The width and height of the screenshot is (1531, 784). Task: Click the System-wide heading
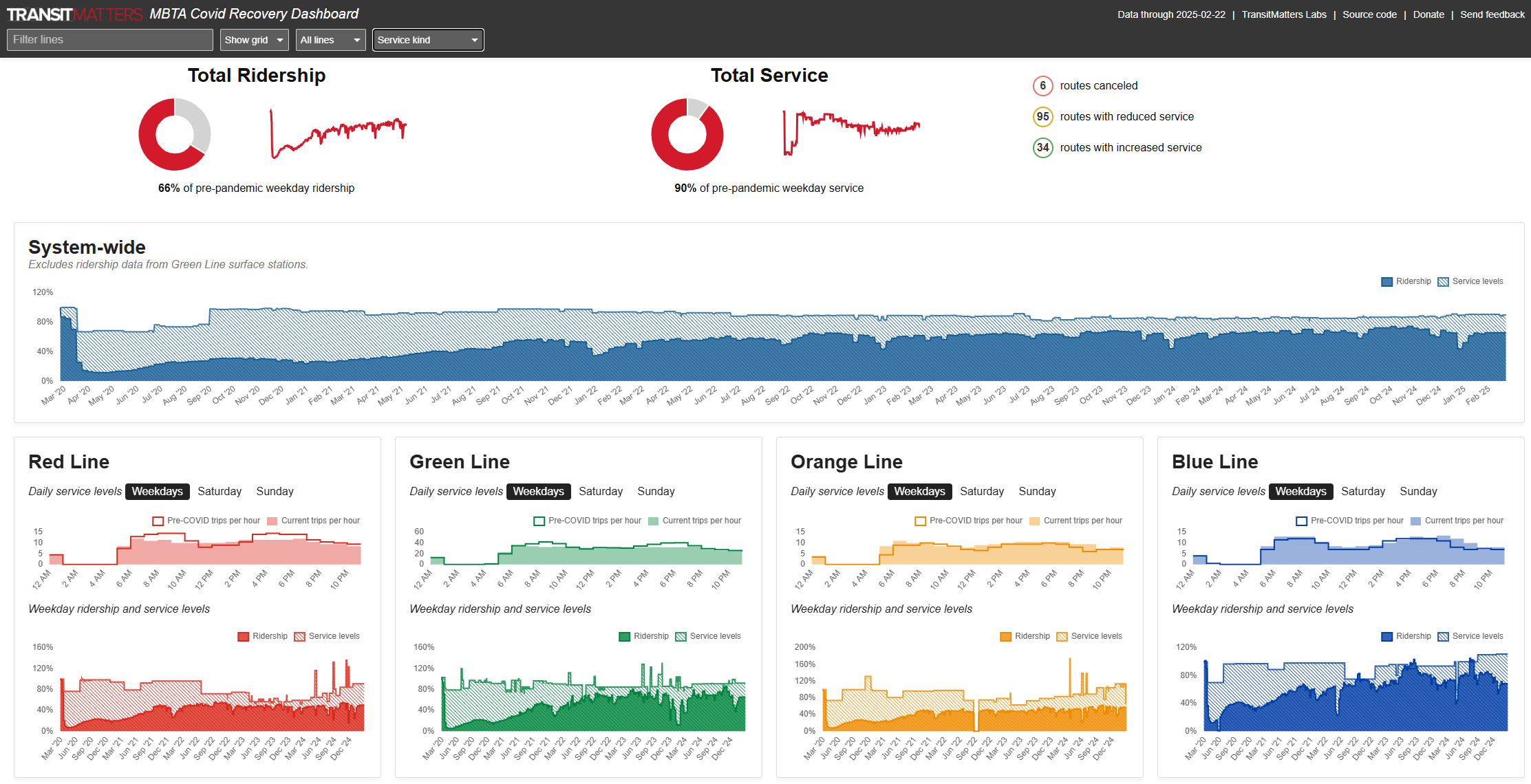(x=87, y=248)
